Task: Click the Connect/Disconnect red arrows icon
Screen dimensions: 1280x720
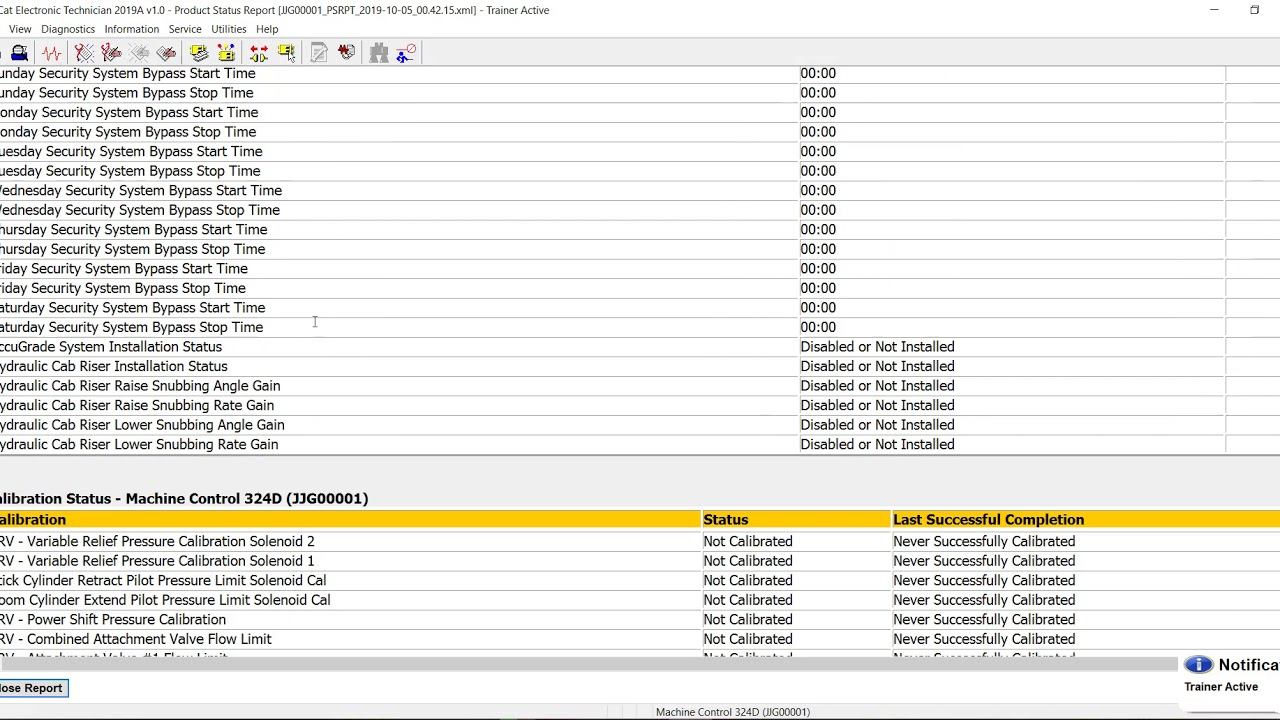Action: [259, 53]
